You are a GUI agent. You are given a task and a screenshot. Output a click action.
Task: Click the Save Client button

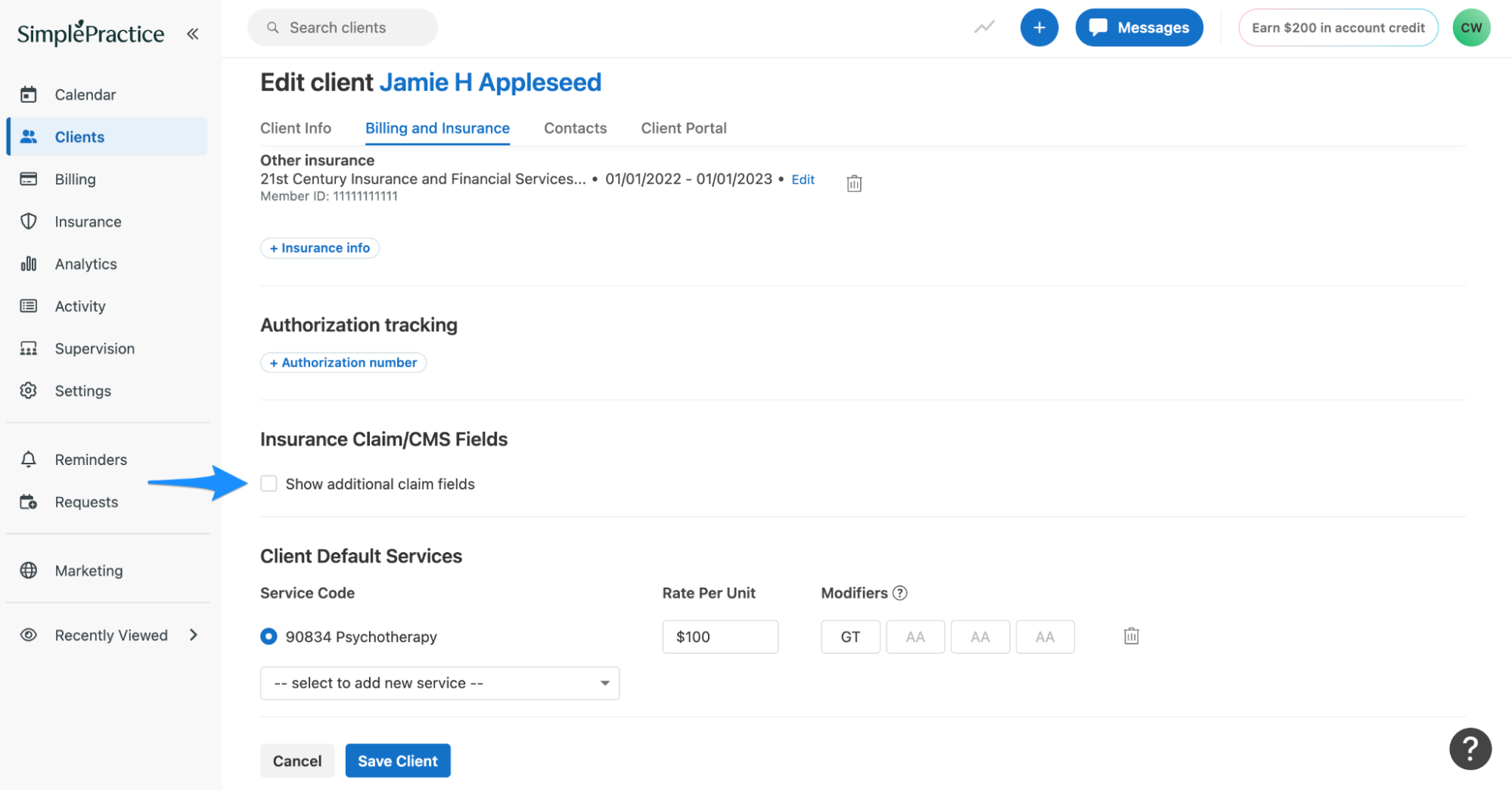click(398, 760)
